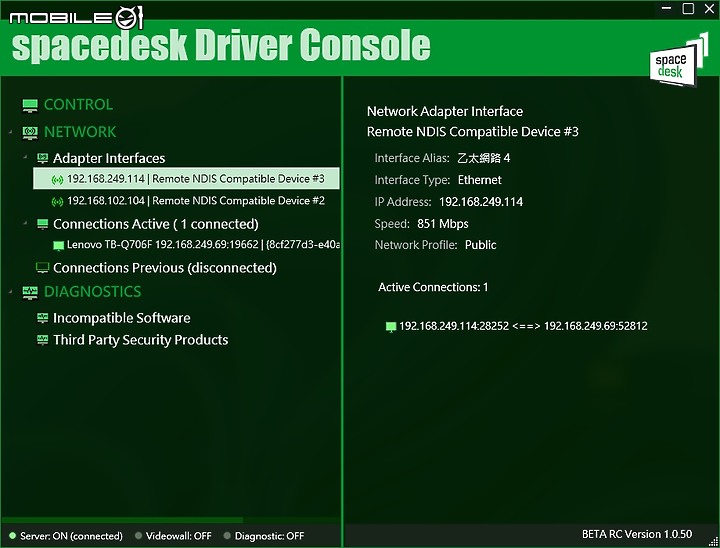Click signal icon of 192.168.102.104 adapter
The width and height of the screenshot is (720, 548).
[57, 201]
